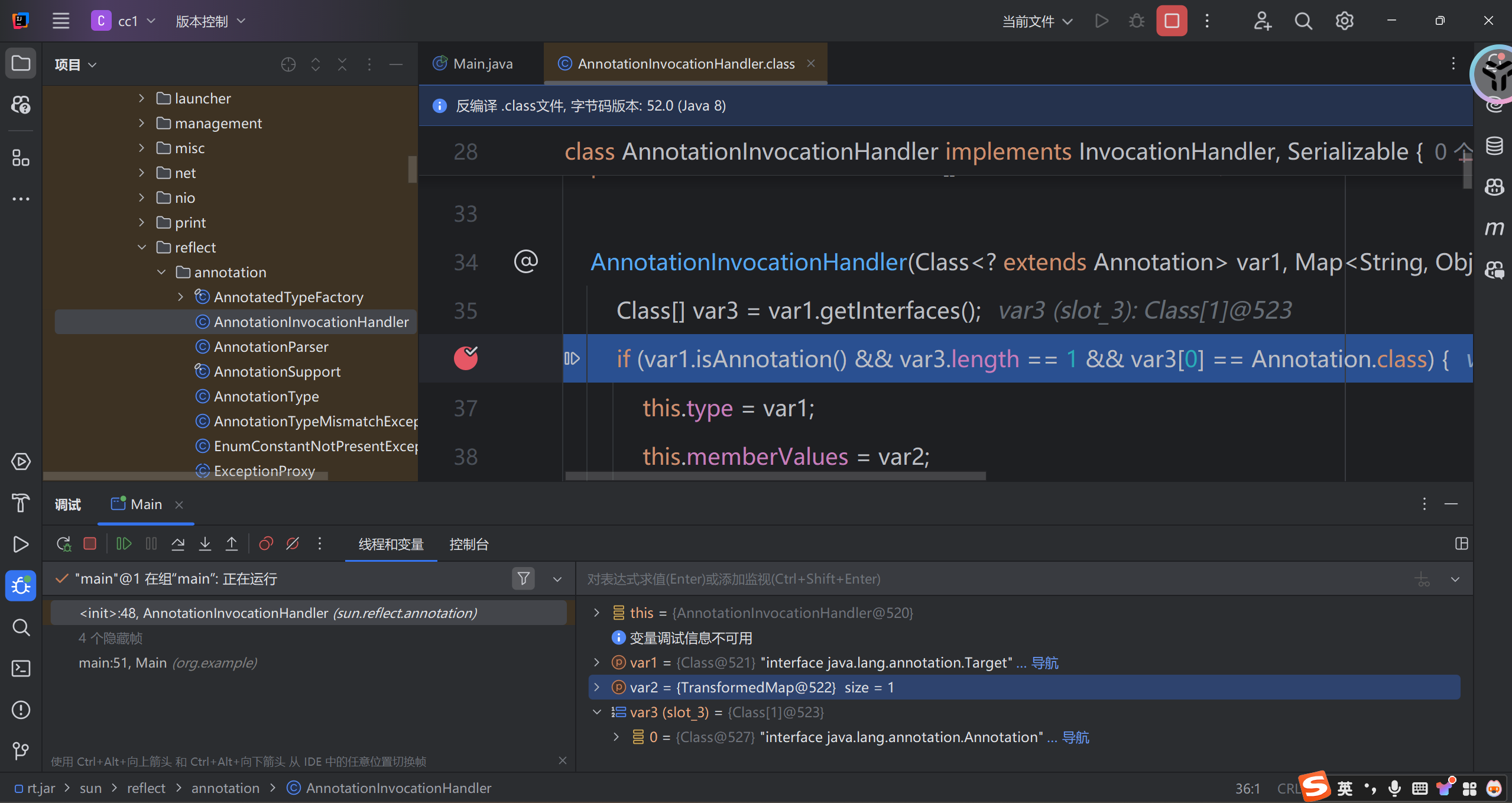
Task: Open the main hamburger menu
Action: 60,21
